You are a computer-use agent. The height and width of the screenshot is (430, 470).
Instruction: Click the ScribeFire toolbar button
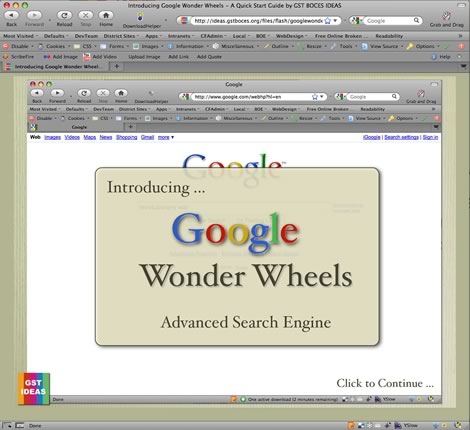coord(19,57)
